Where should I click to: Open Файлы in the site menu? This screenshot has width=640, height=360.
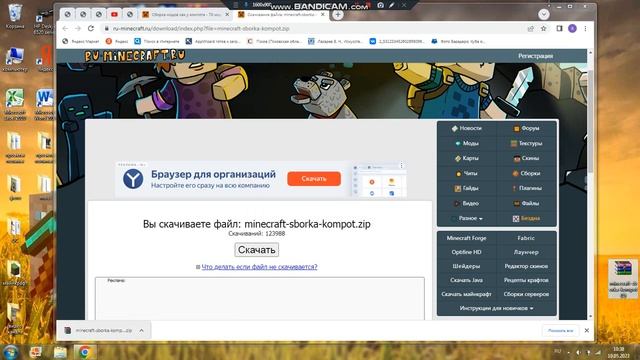point(526,203)
